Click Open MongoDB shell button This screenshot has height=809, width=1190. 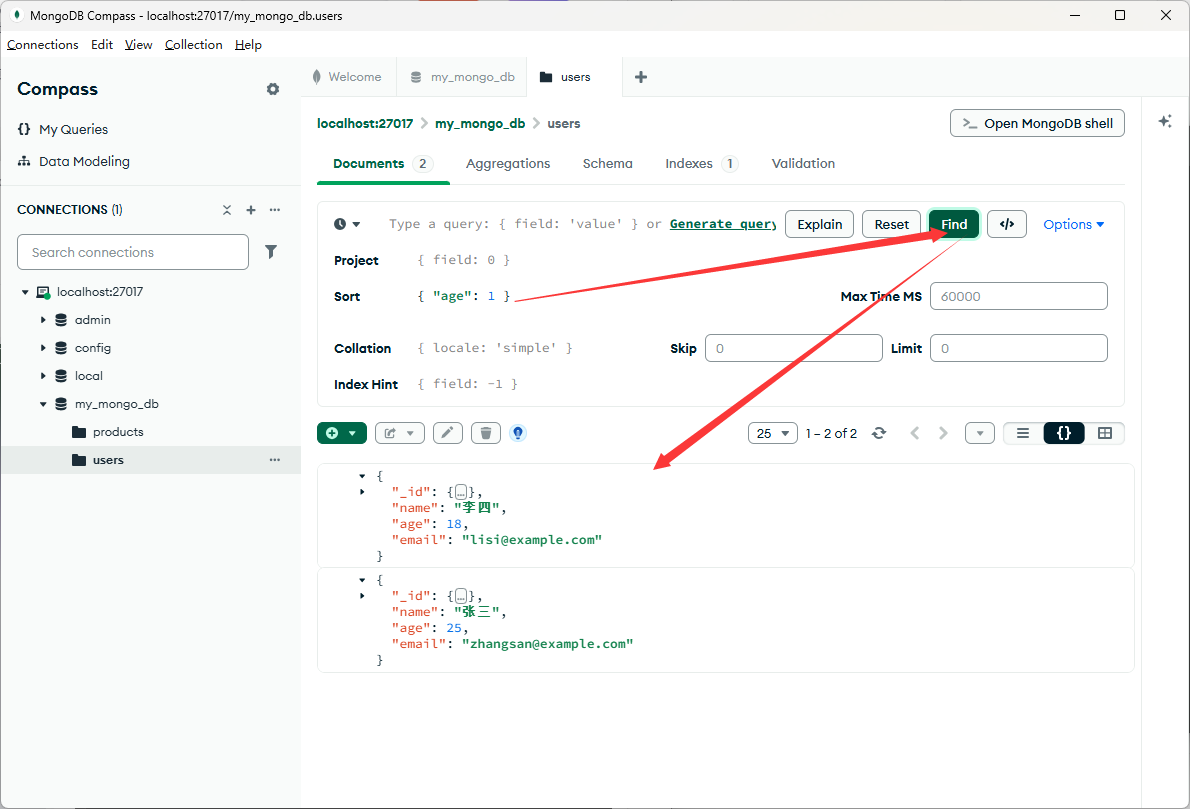click(1037, 123)
